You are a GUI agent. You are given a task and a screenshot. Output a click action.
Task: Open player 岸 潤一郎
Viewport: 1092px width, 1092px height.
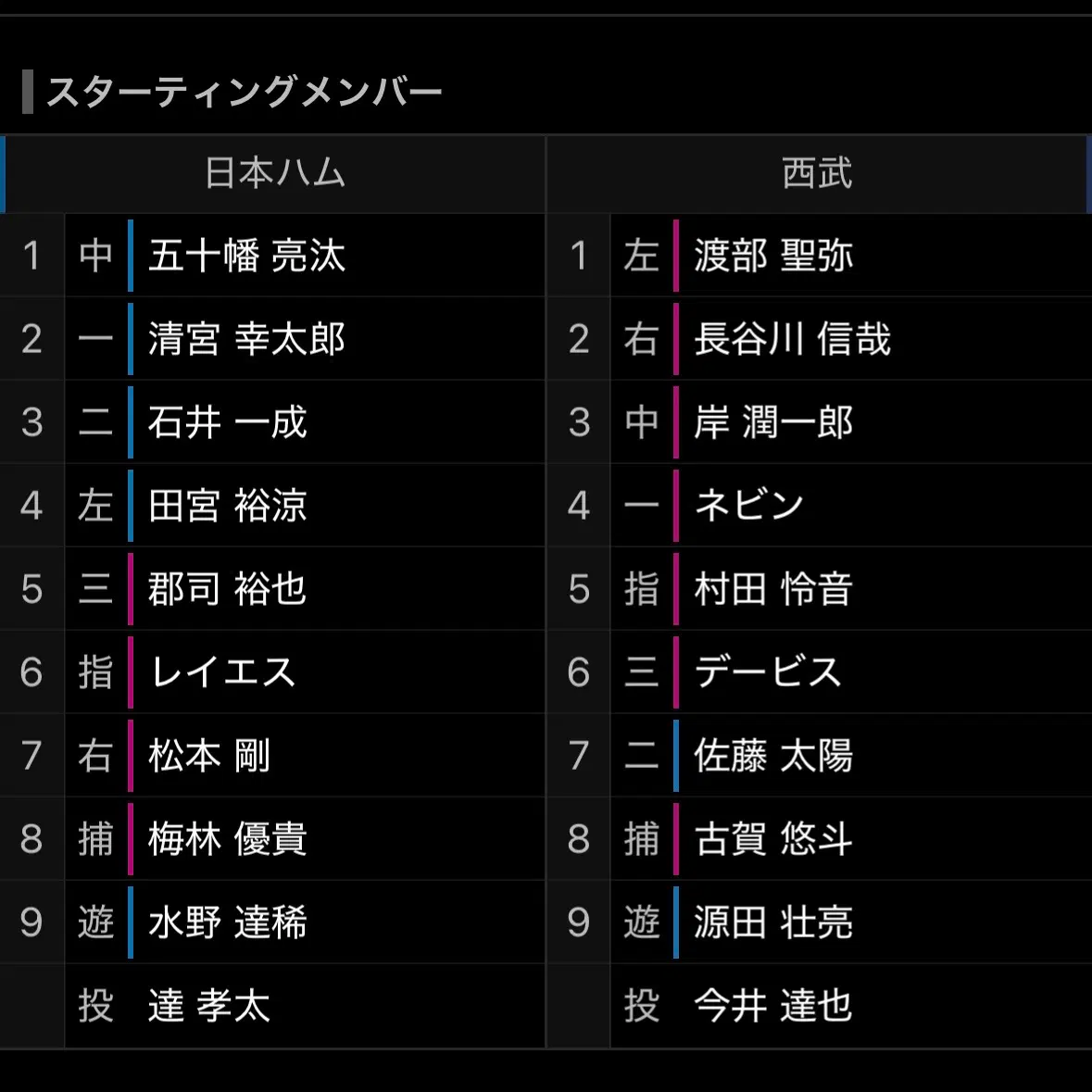coord(773,422)
